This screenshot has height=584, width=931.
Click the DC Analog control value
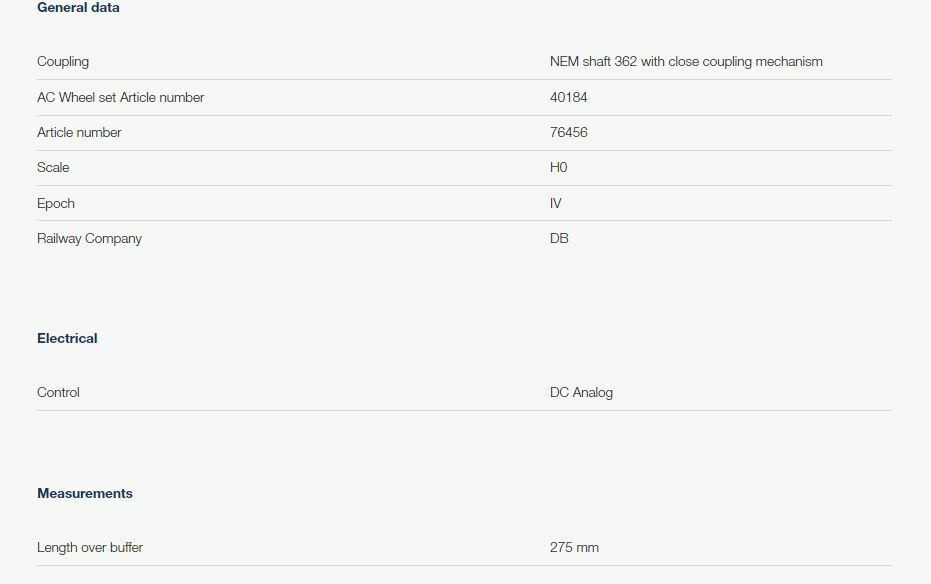[x=581, y=393]
